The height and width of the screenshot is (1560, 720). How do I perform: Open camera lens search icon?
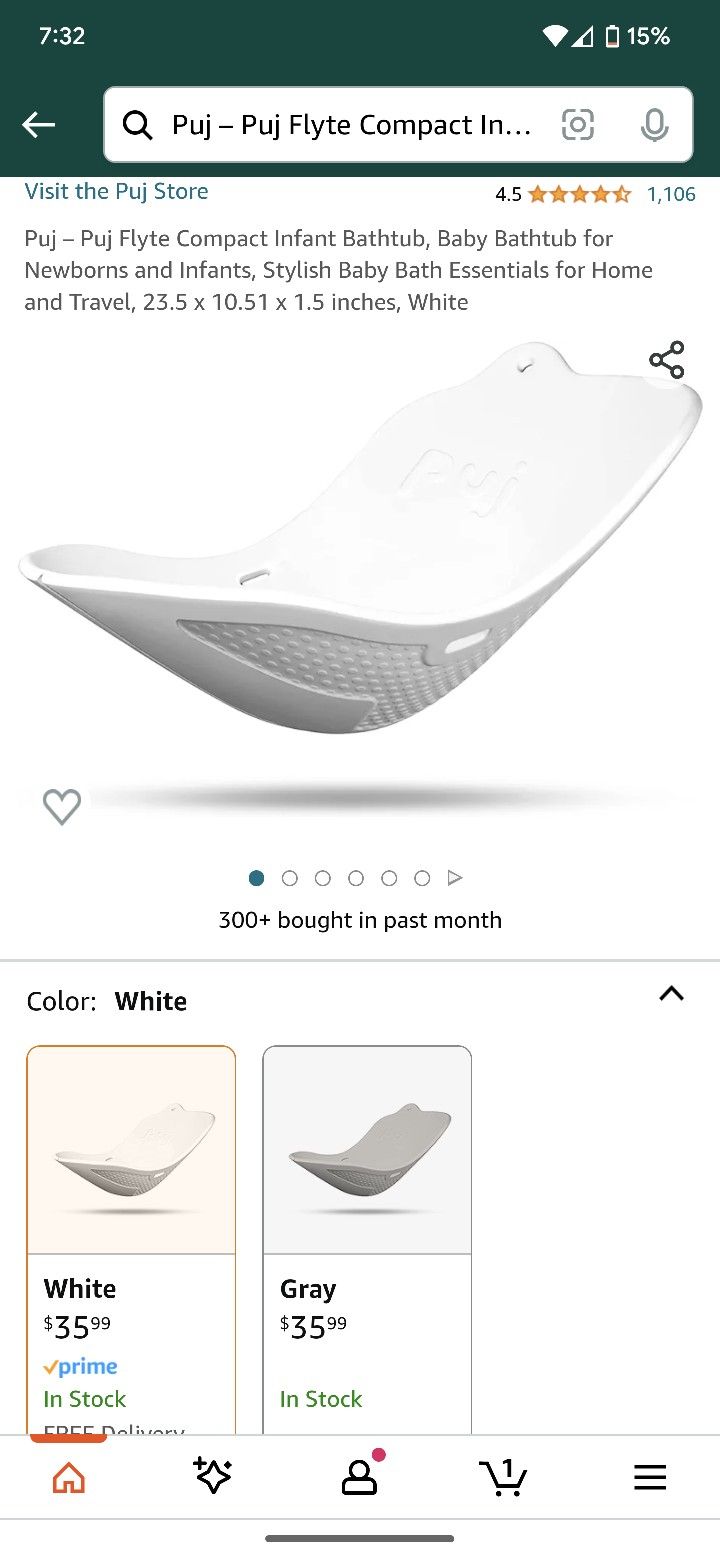click(578, 125)
